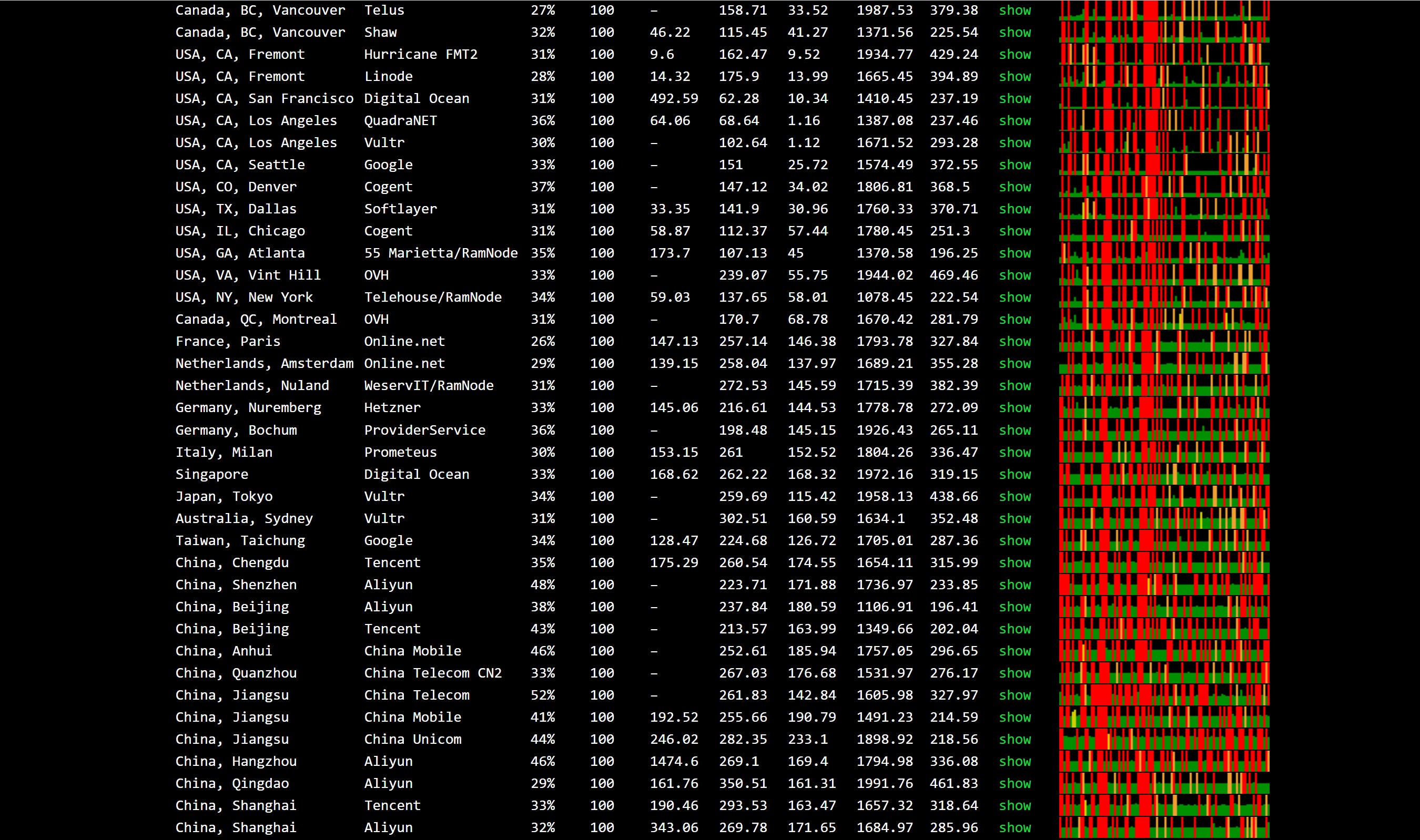Click latency graph for Linode Fremont row
Image resolution: width=1420 pixels, height=840 pixels.
1163,76
